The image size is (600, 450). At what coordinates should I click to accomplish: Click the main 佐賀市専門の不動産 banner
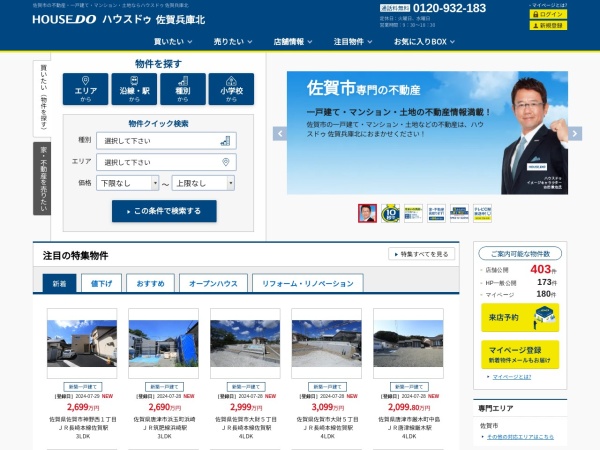pos(427,133)
